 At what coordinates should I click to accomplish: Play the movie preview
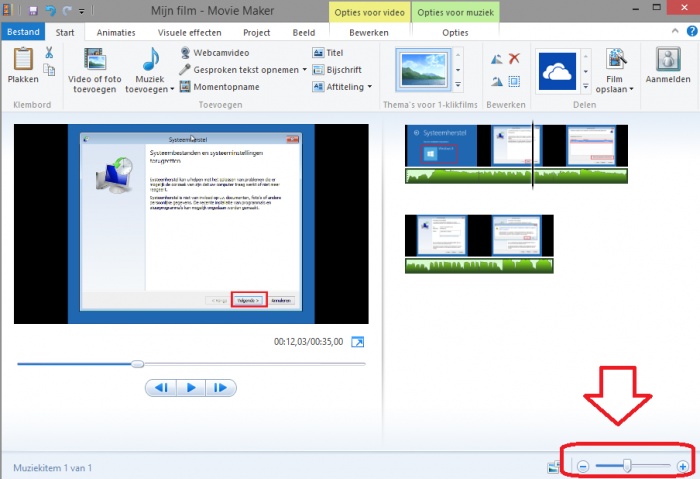[x=191, y=387]
